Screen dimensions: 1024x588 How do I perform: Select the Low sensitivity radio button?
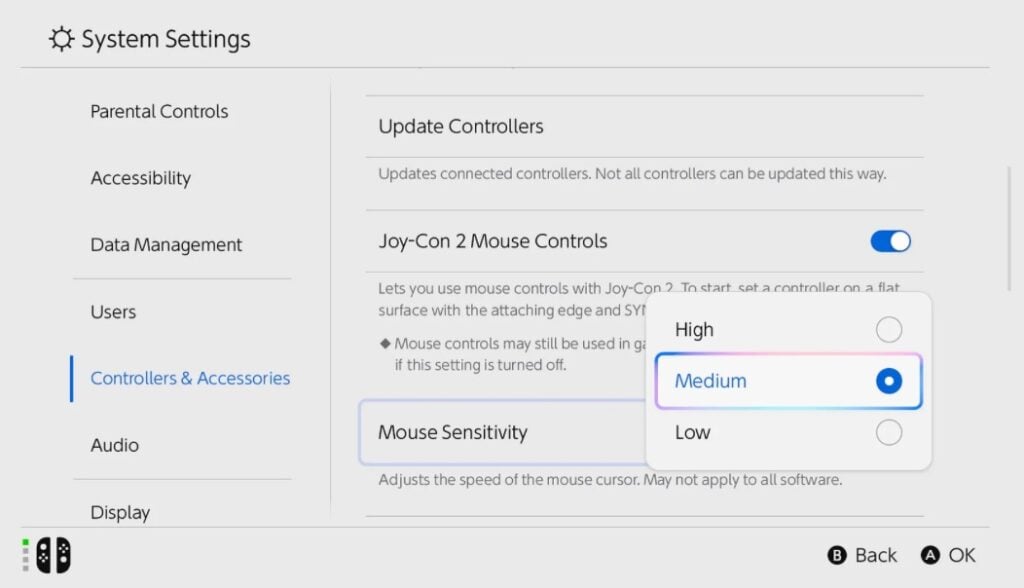[888, 432]
